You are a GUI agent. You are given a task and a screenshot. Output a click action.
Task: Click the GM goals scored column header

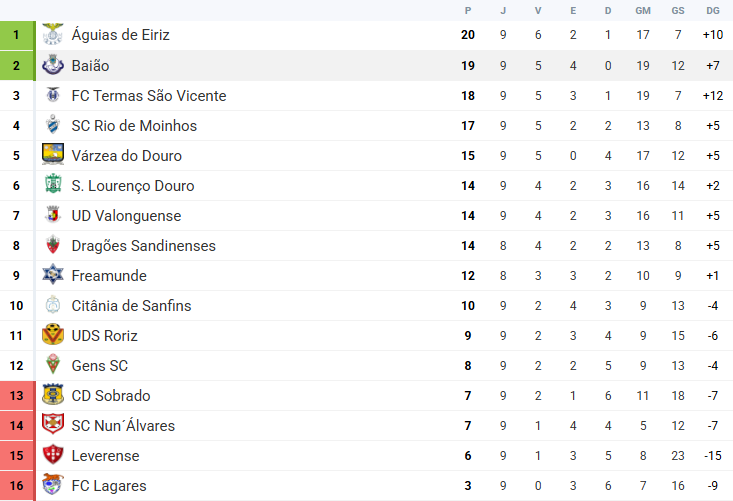click(x=643, y=10)
